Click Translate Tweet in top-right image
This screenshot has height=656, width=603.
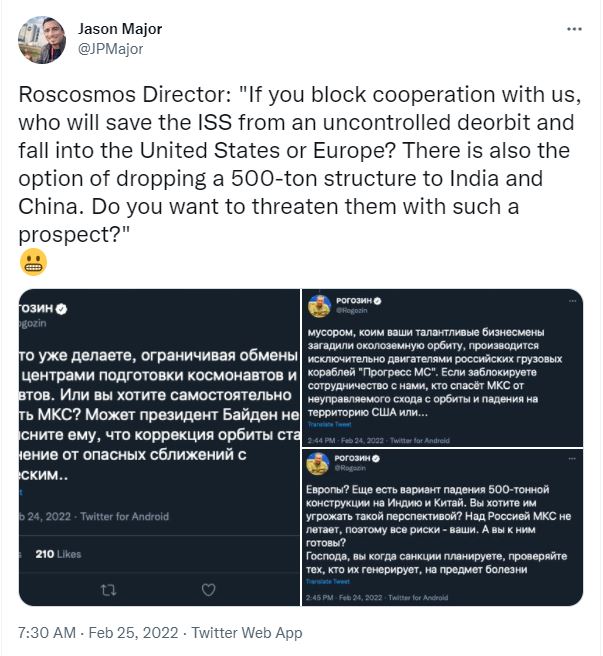coord(328,424)
